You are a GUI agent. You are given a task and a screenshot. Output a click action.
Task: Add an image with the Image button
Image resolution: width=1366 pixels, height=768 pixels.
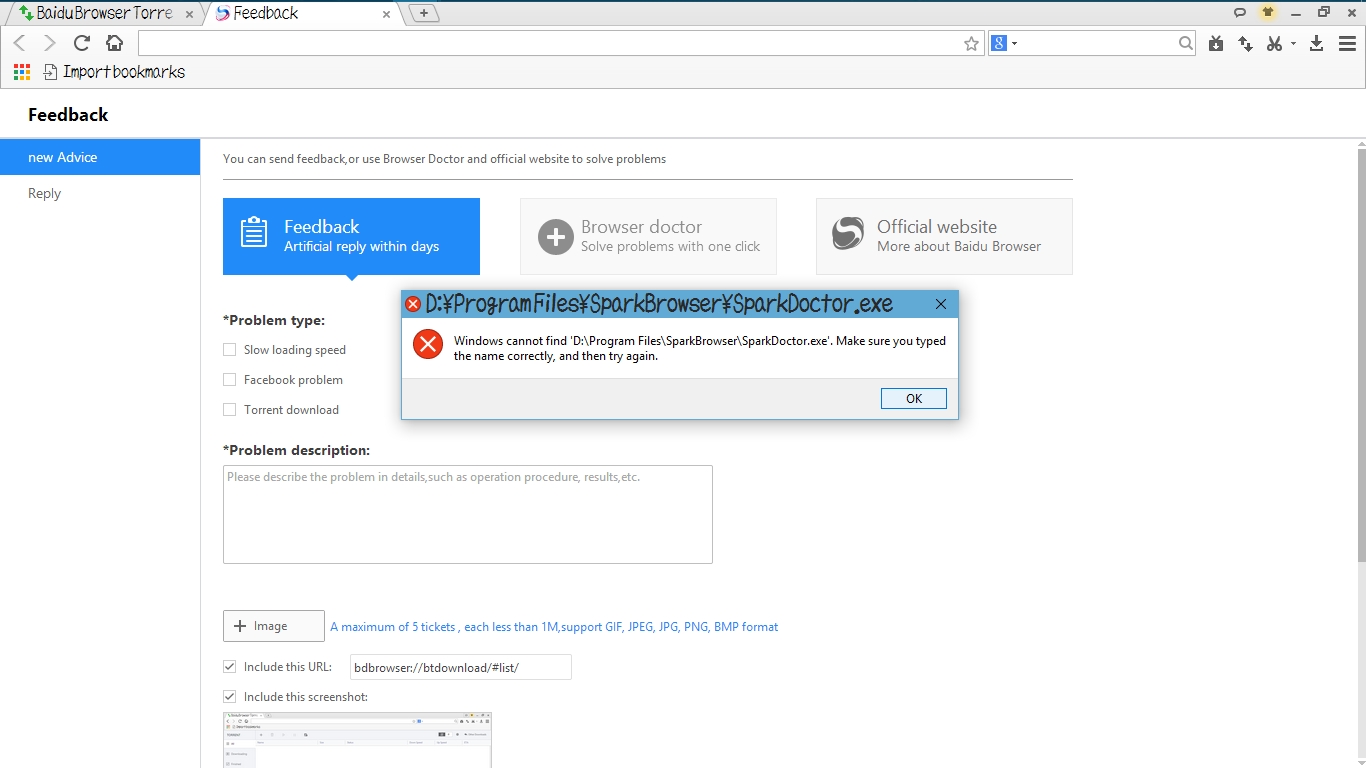point(274,626)
